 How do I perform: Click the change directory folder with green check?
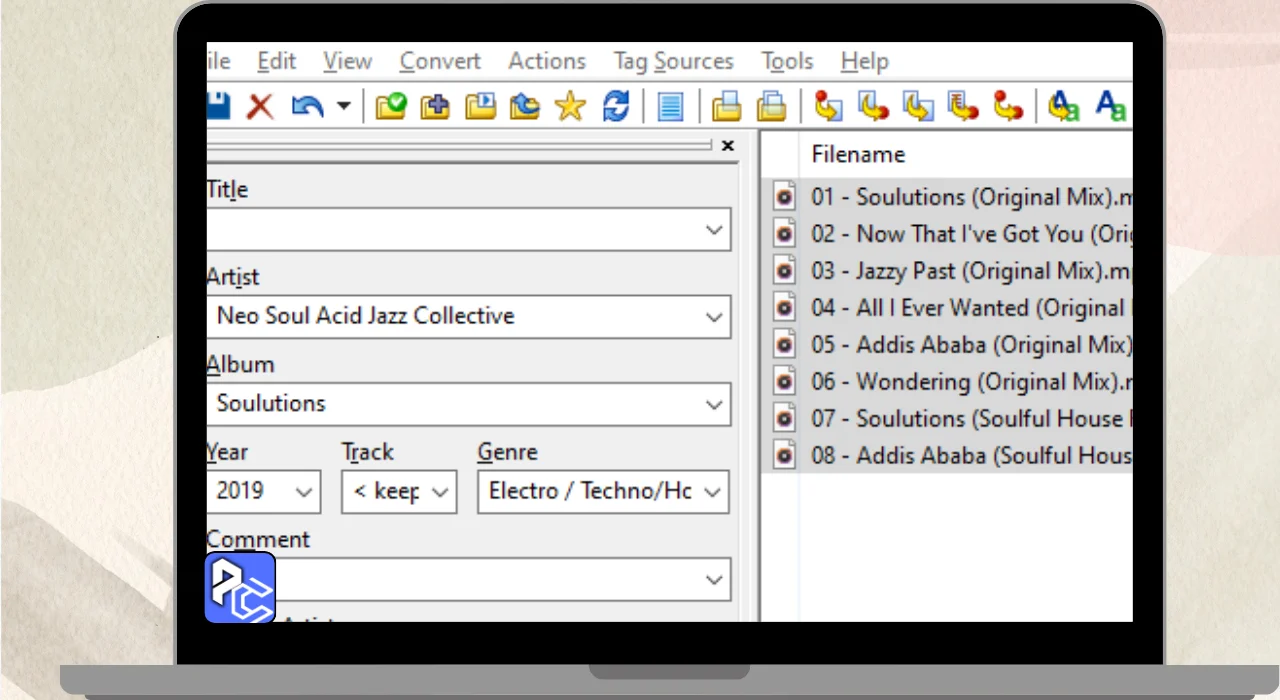pos(390,106)
